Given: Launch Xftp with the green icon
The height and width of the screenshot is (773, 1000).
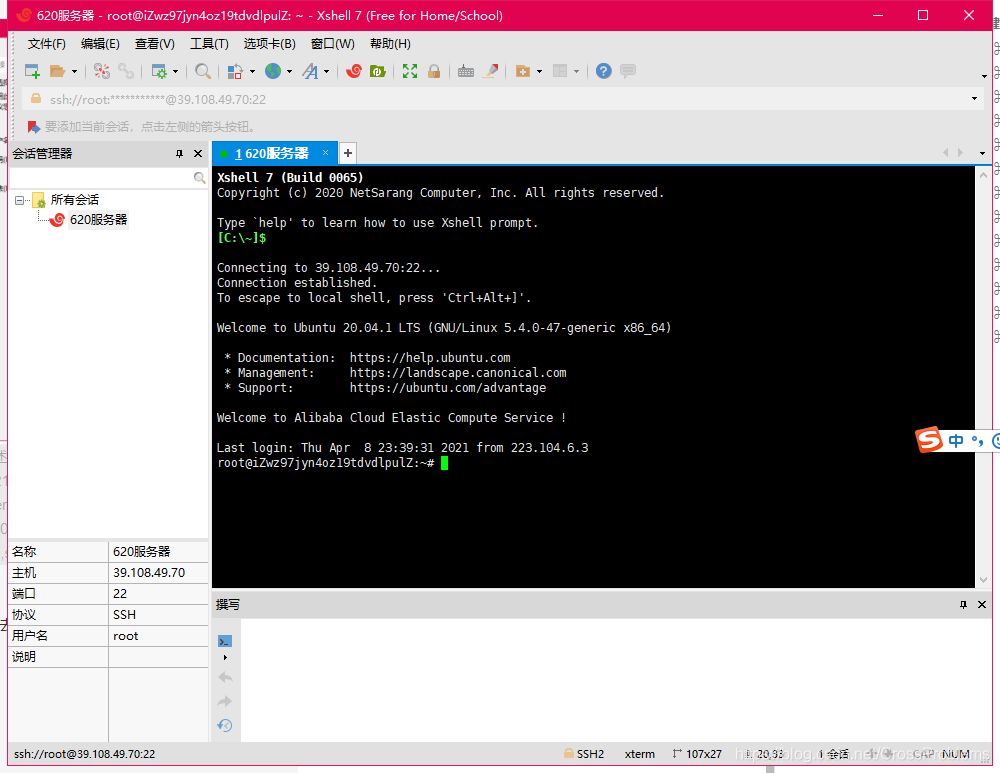Looking at the screenshot, I should click(x=378, y=71).
